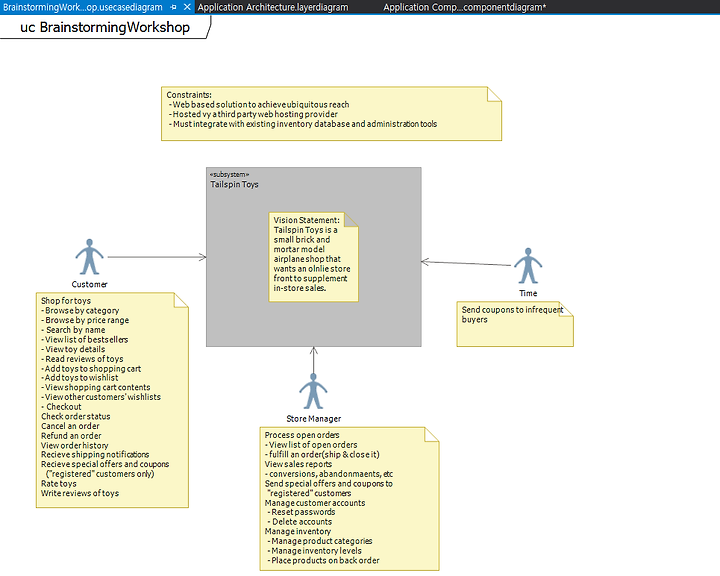Click the Customer actor label

pos(89,284)
